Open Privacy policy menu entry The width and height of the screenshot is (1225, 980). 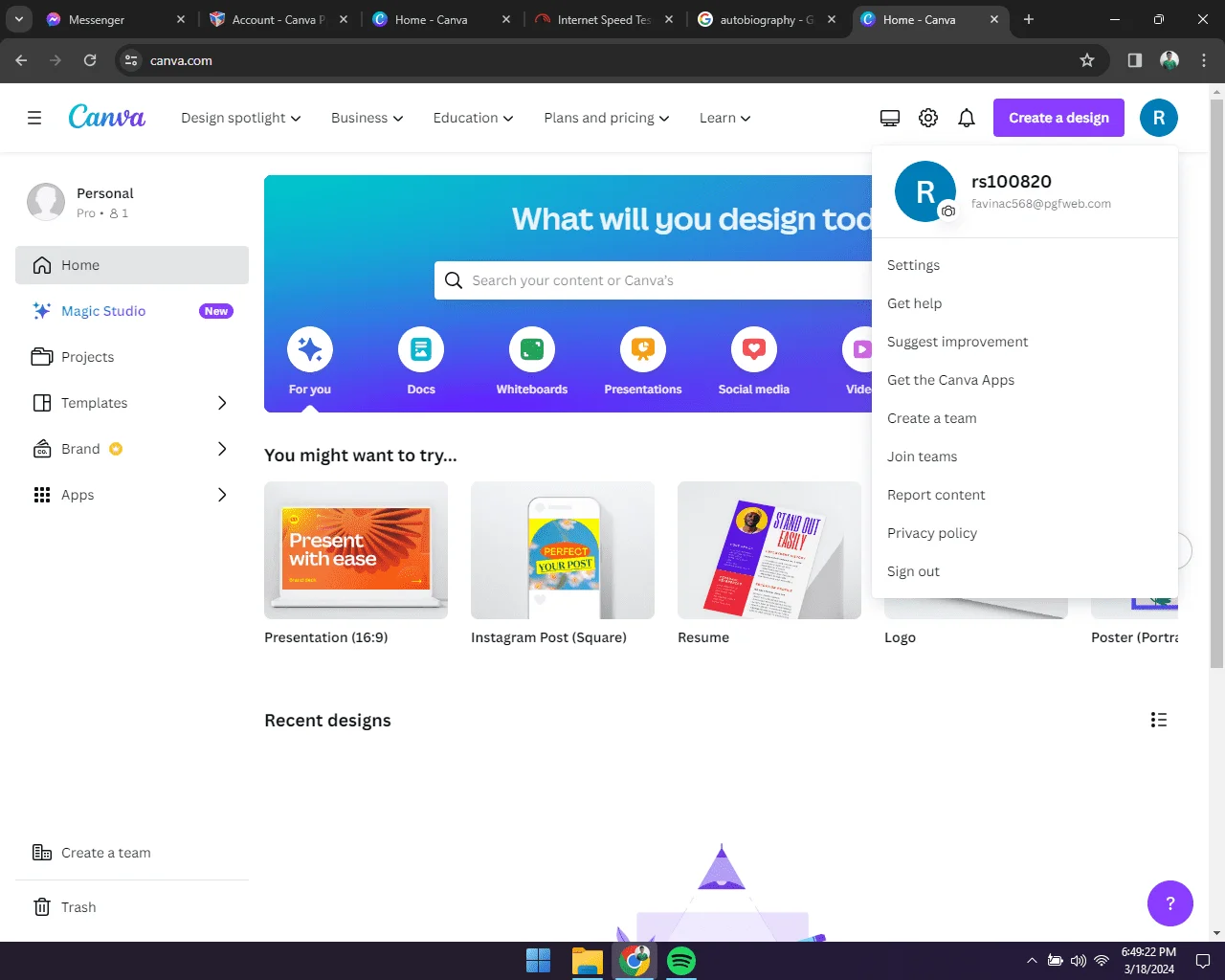[x=1025, y=533]
